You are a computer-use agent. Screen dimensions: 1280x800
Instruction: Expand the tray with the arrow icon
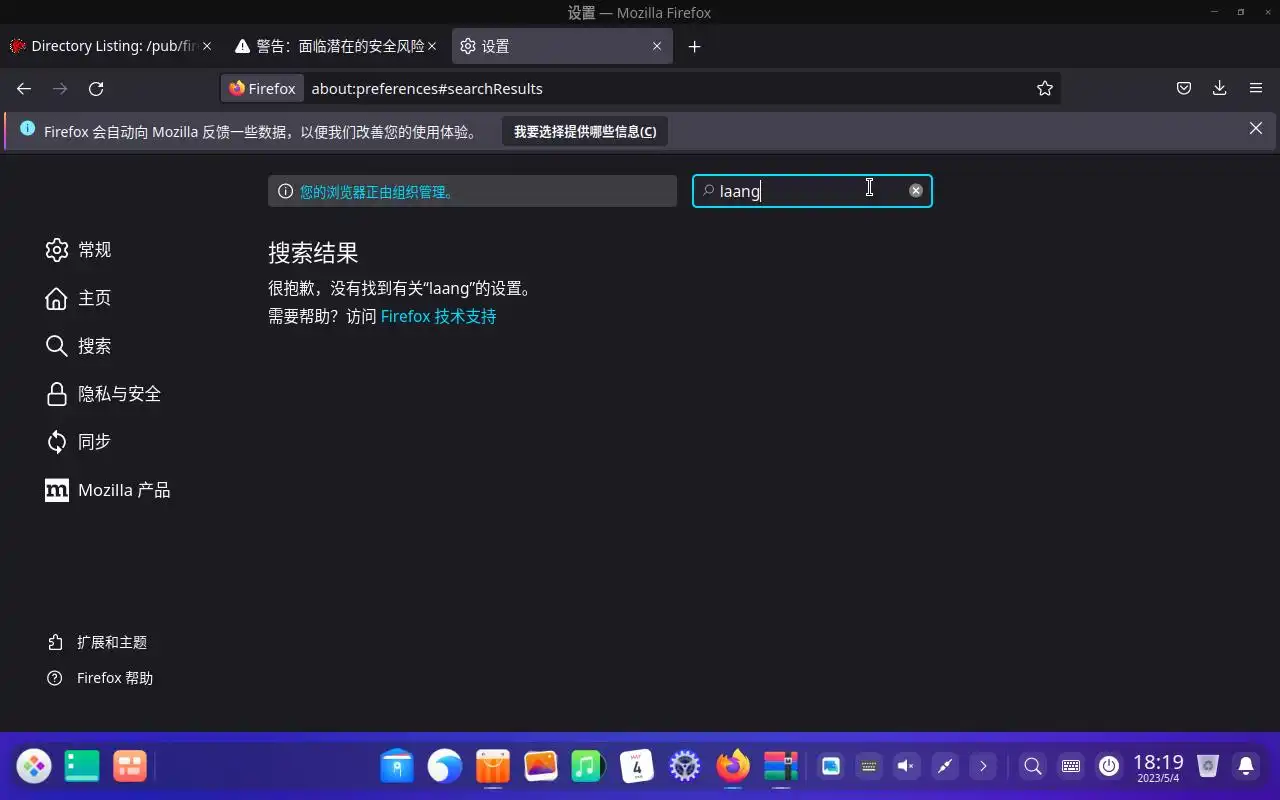point(983,766)
